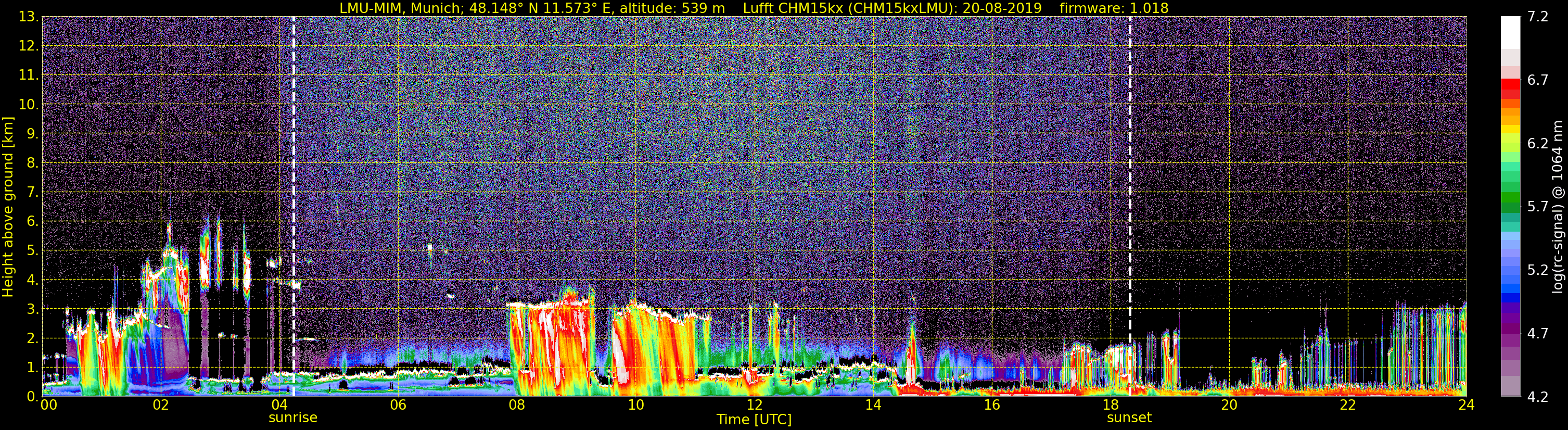Click the height axis tick '11.'
Viewport: 1568px width, 430px height.
[x=29, y=75]
